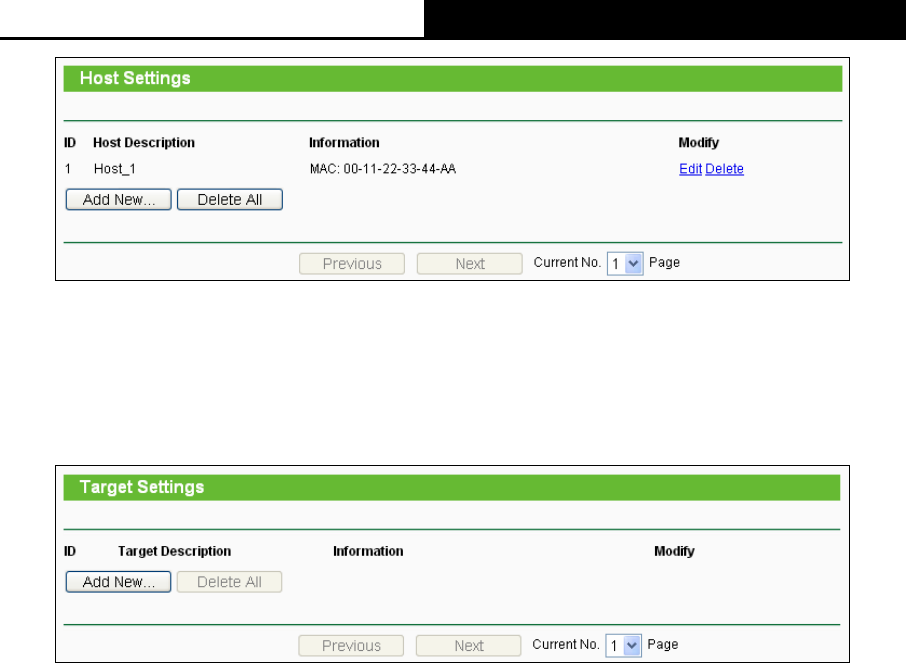This screenshot has height=663, width=906.
Task: Click Delete All in Host Settings
Action: pyautogui.click(x=230, y=199)
